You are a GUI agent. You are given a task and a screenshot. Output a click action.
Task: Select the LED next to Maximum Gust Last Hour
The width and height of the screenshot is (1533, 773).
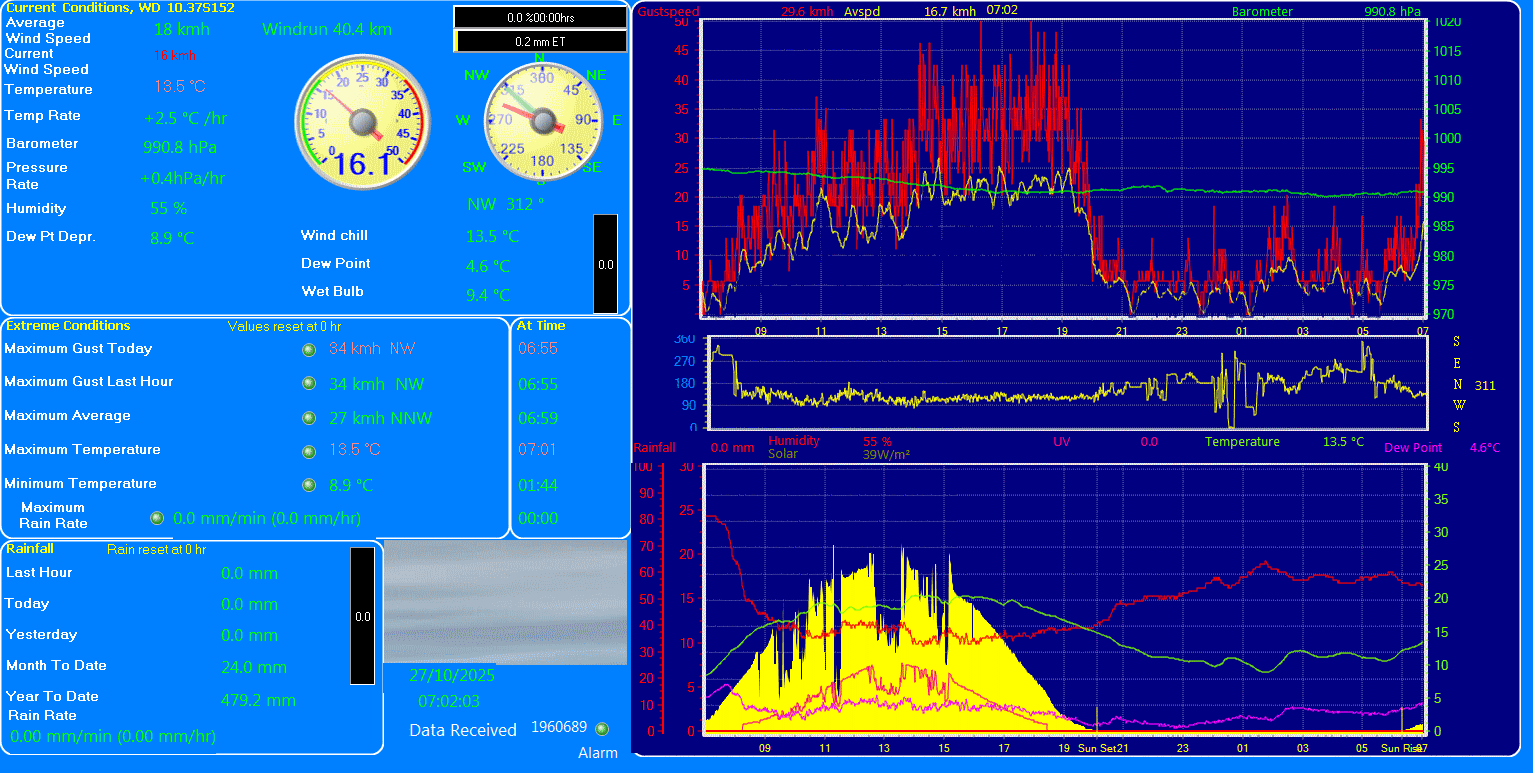[309, 383]
